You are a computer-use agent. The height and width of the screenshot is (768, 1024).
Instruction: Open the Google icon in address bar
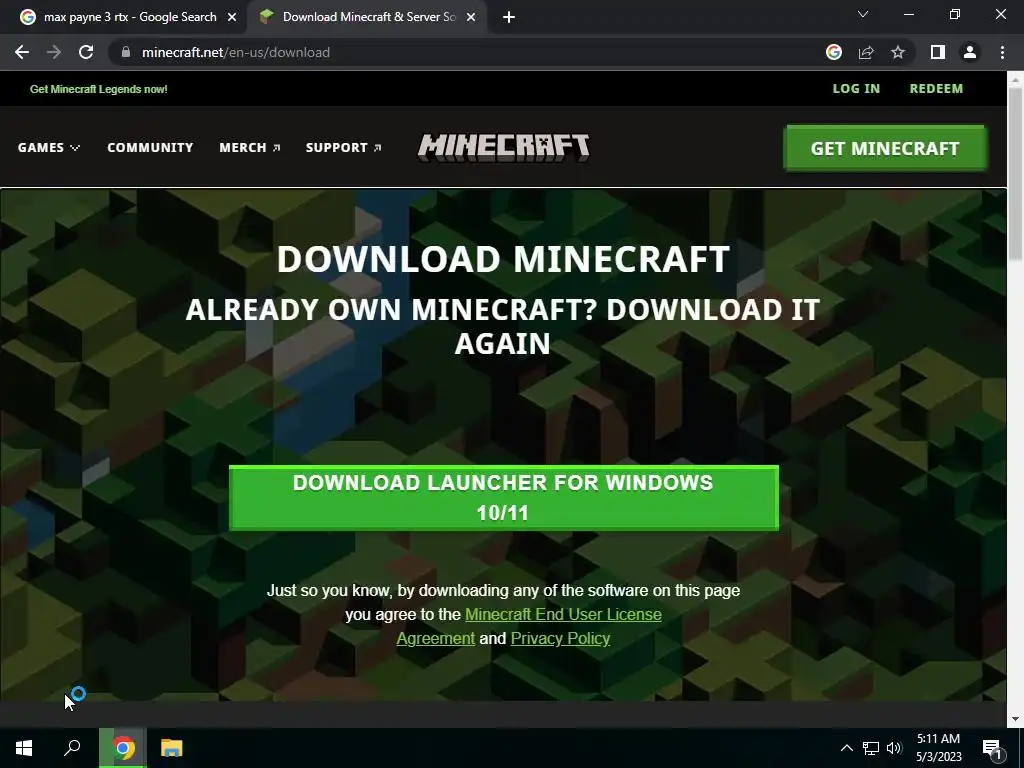834,52
